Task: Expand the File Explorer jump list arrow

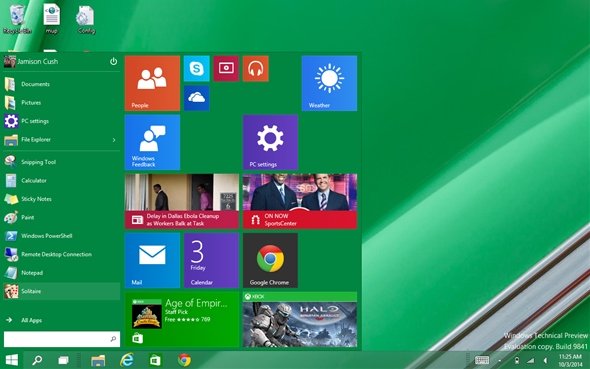Action: pos(114,140)
